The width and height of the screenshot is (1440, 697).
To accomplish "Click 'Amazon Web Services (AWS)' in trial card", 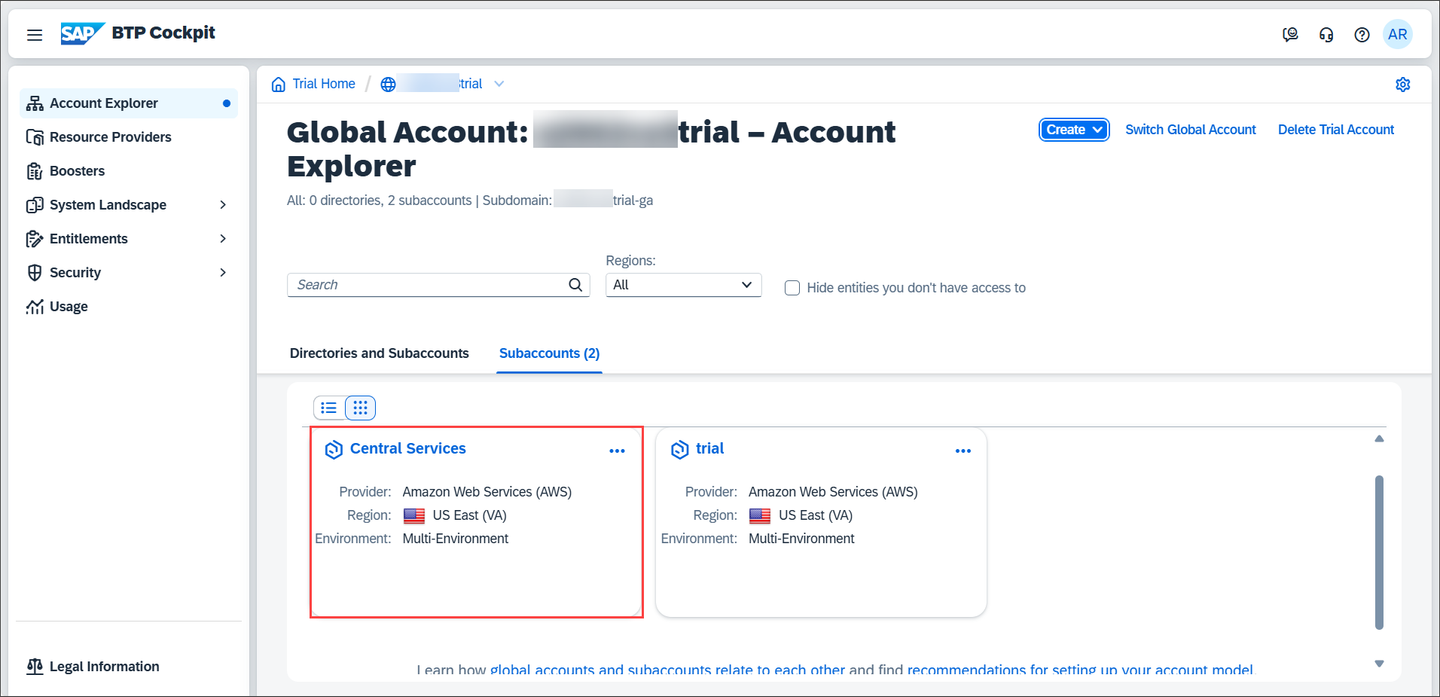I will pyautogui.click(x=833, y=492).
